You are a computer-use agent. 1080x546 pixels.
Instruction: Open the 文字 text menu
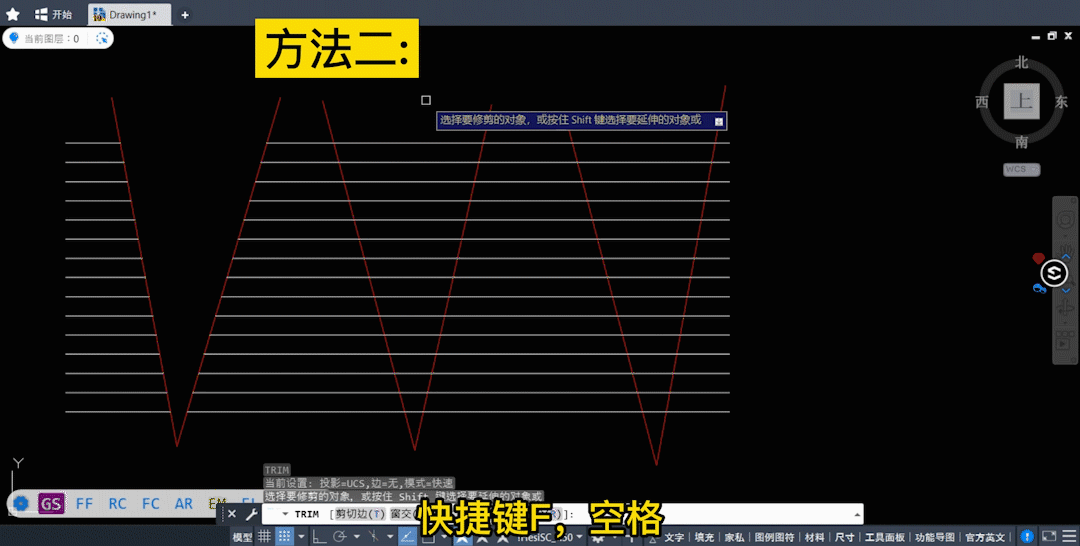[674, 537]
